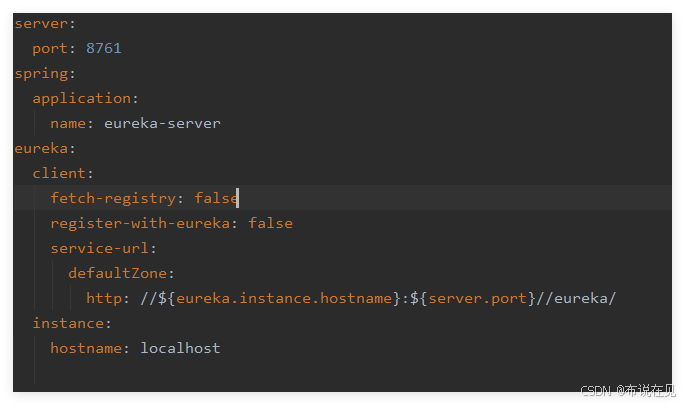
Task: Click the localhost hostname value
Action: click(x=180, y=348)
